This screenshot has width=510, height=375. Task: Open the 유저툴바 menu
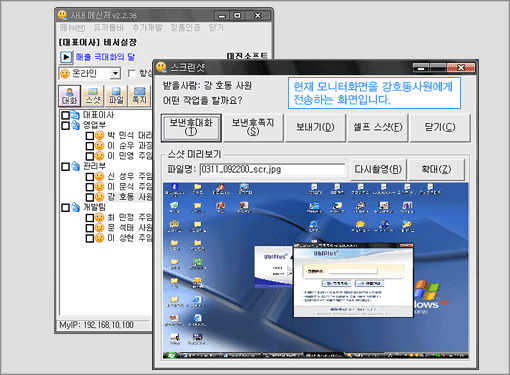point(109,28)
